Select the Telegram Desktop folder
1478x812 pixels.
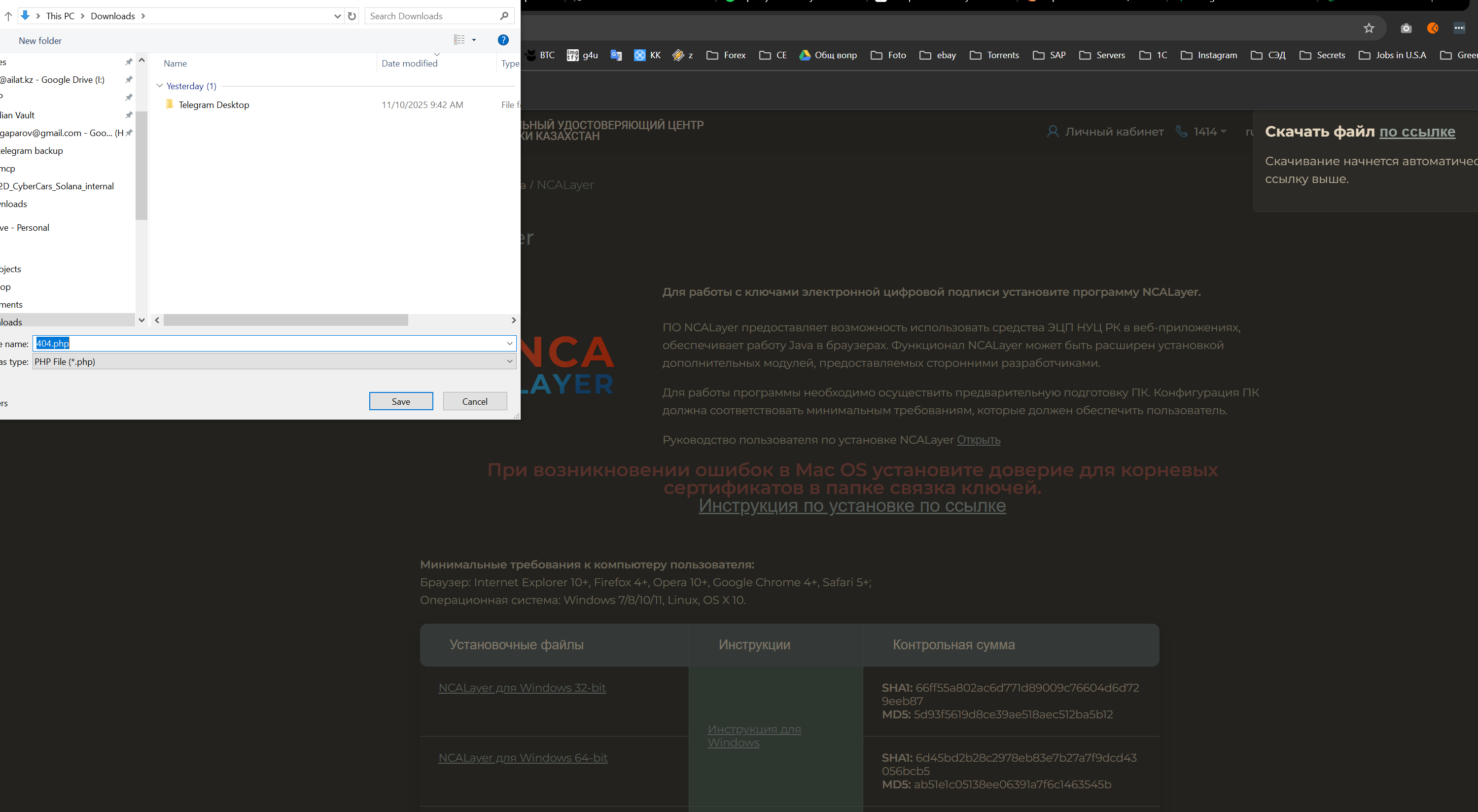213,105
